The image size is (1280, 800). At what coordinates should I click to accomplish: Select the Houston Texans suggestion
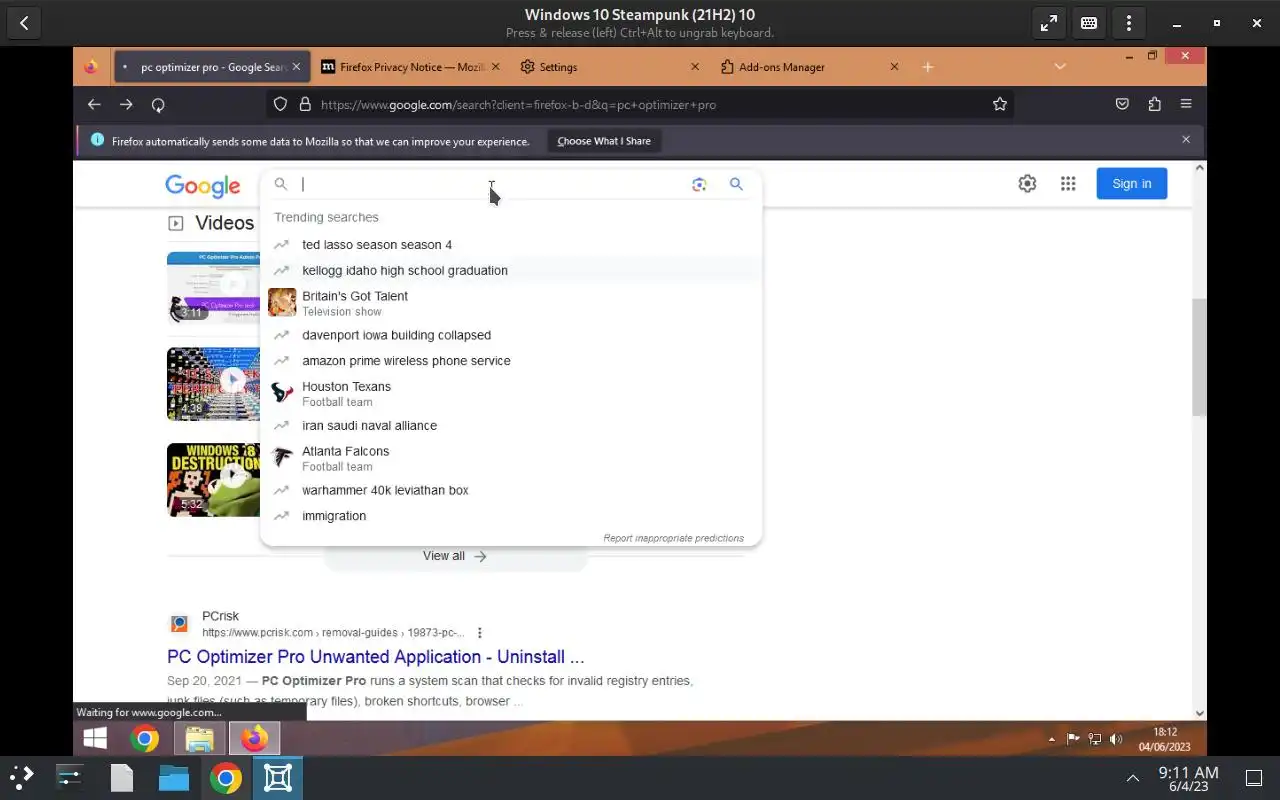coord(511,393)
